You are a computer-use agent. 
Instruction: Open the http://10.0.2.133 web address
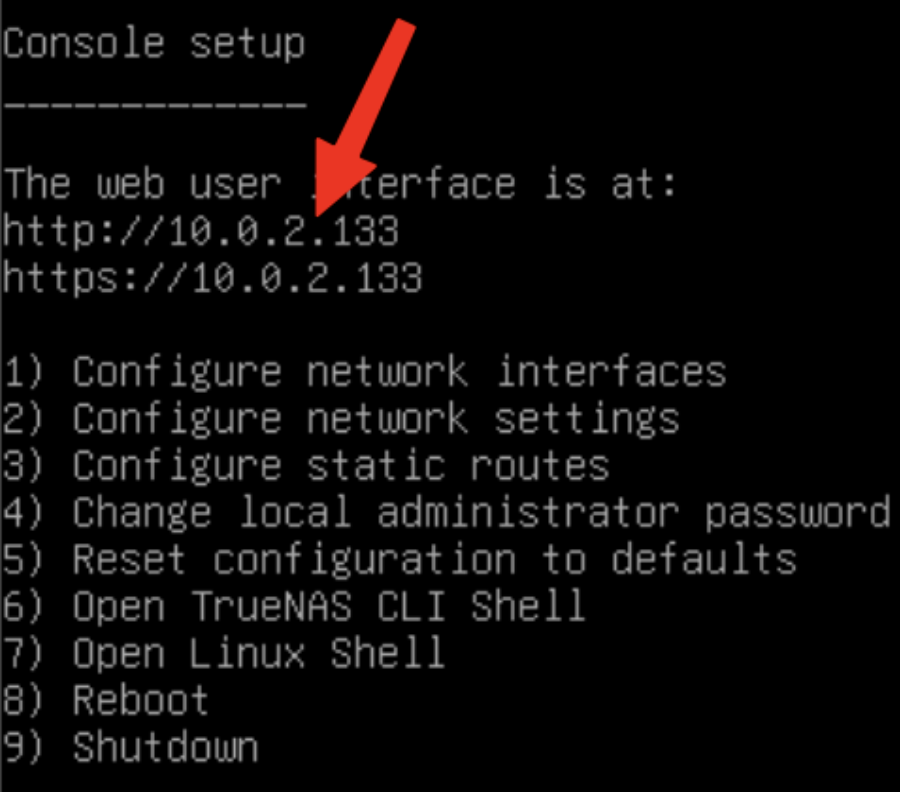tap(200, 232)
